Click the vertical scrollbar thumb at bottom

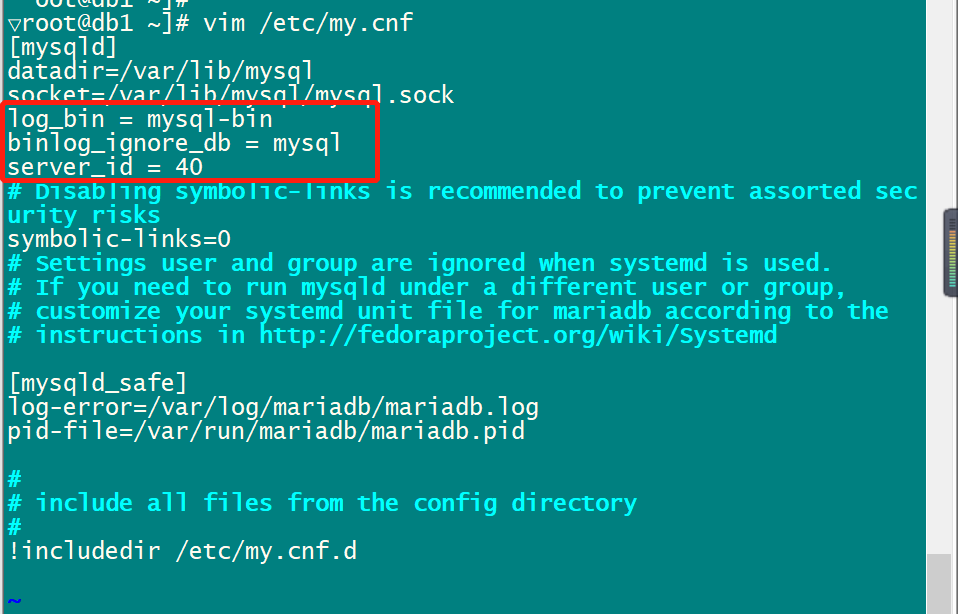(938, 583)
